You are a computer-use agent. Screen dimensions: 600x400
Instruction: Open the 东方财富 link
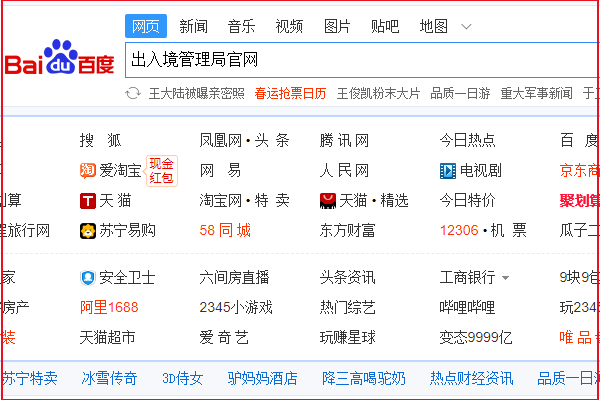(347, 231)
